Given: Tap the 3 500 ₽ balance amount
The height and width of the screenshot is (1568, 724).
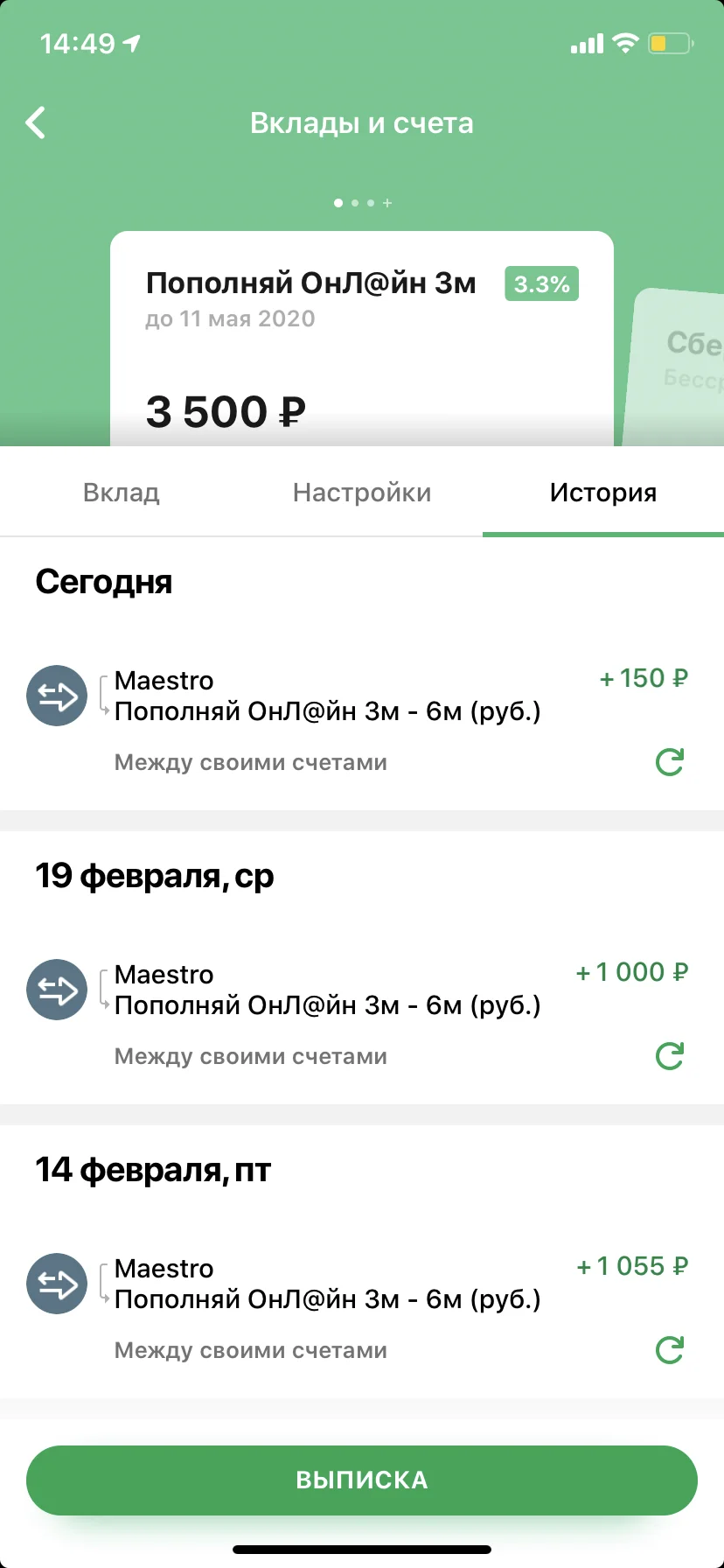Looking at the screenshot, I should (x=226, y=411).
